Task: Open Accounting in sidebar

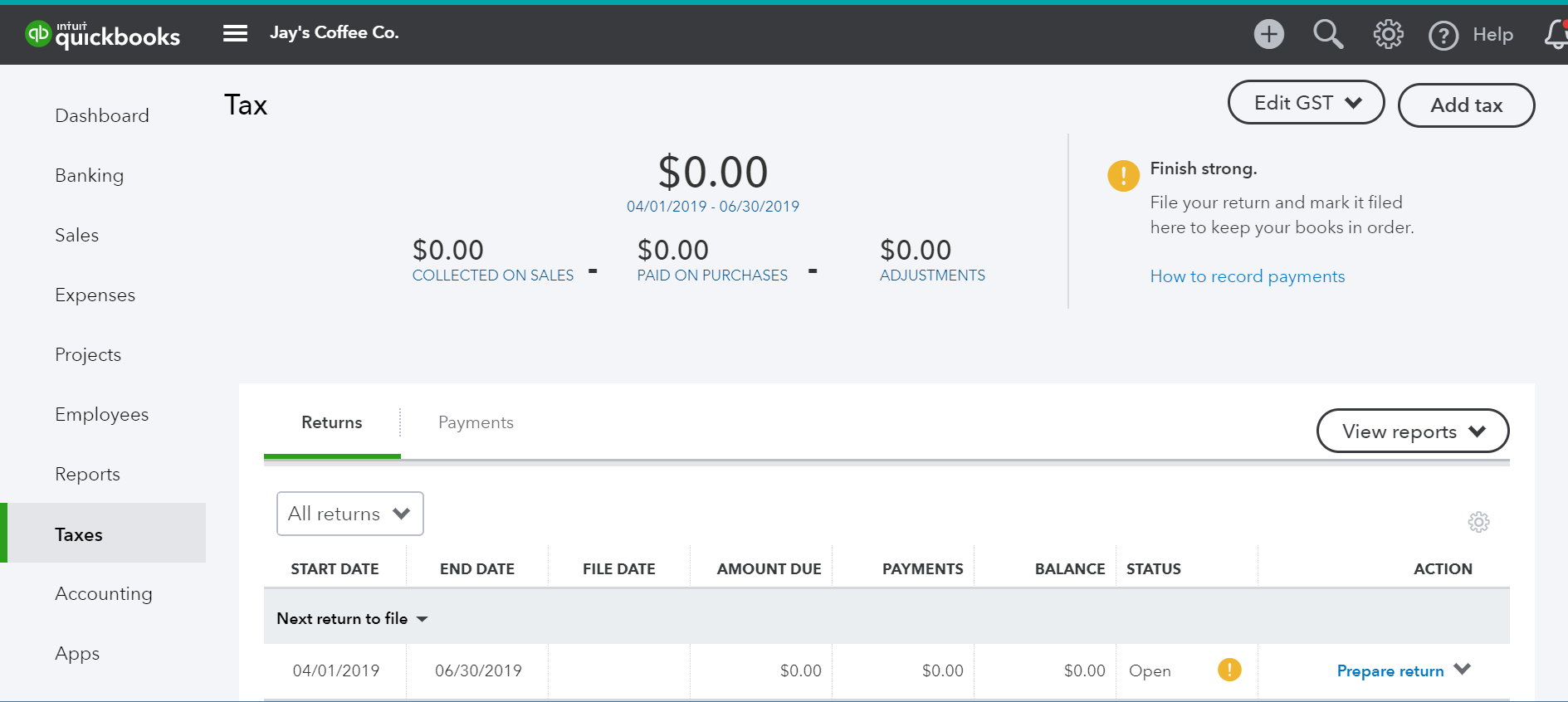Action: 104,593
